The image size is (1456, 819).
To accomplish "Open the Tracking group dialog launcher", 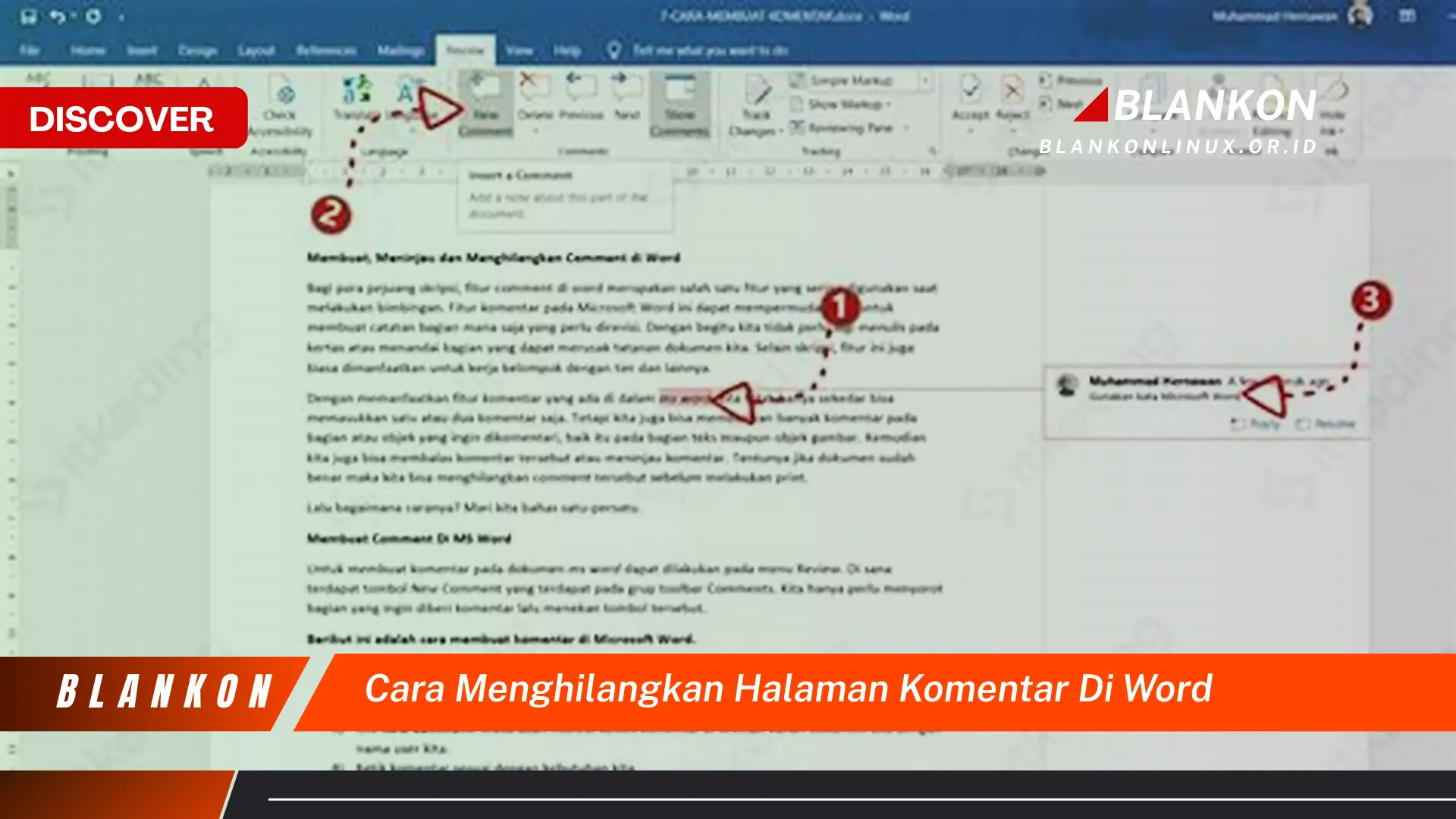I will coord(933,151).
